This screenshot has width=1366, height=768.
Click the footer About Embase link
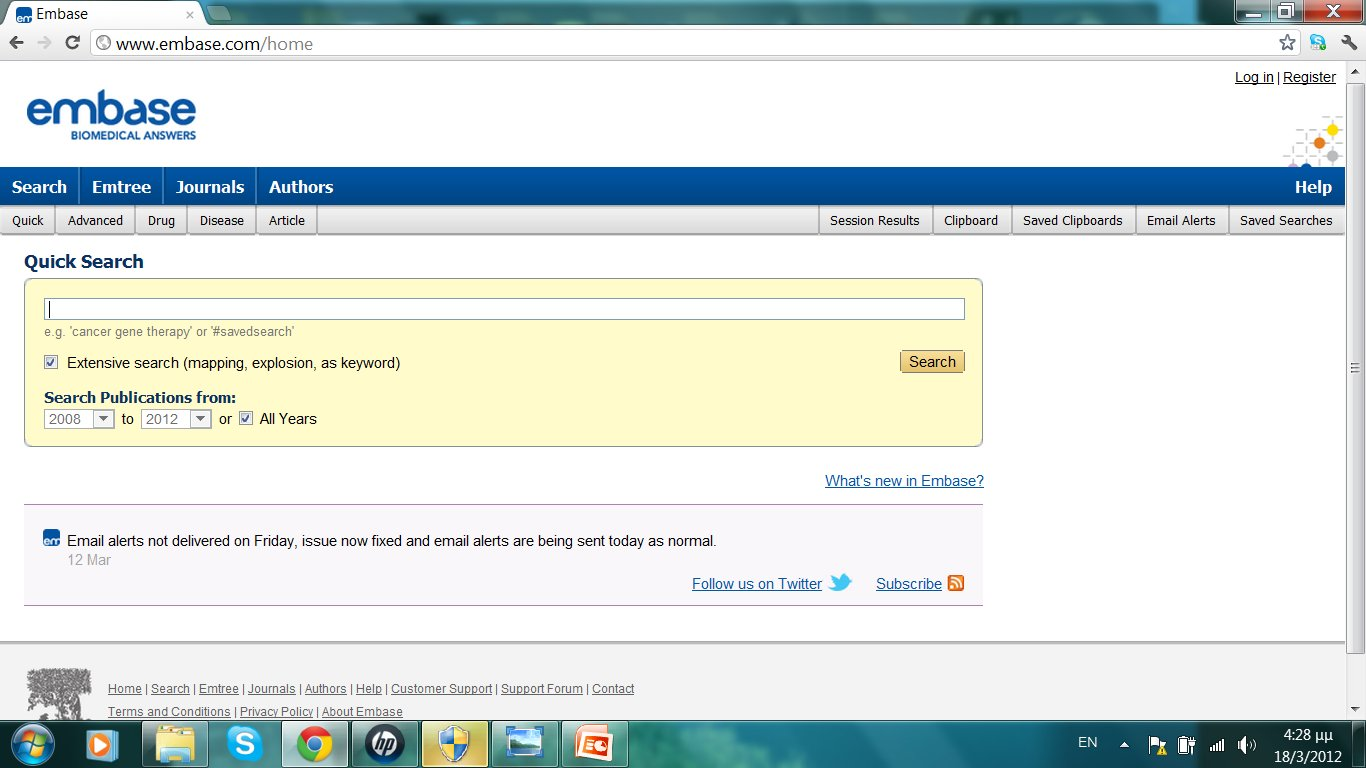click(362, 711)
